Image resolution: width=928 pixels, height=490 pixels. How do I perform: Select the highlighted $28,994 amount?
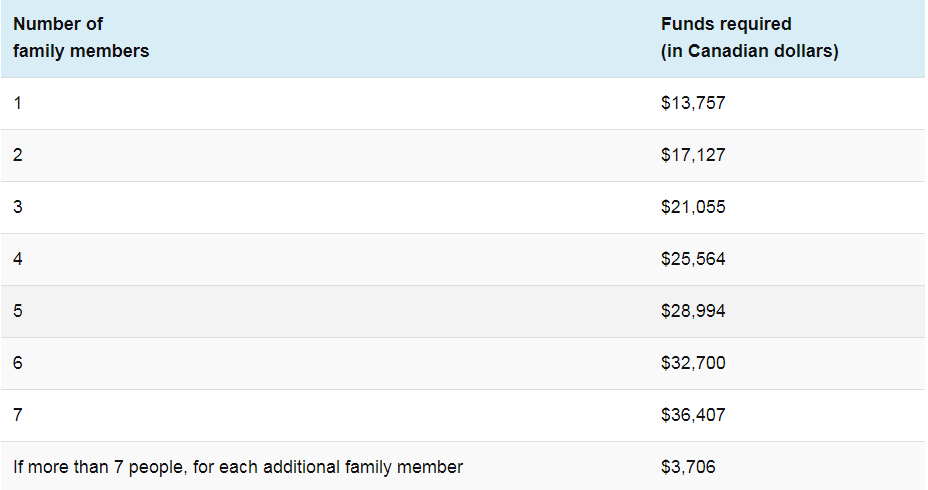click(693, 311)
